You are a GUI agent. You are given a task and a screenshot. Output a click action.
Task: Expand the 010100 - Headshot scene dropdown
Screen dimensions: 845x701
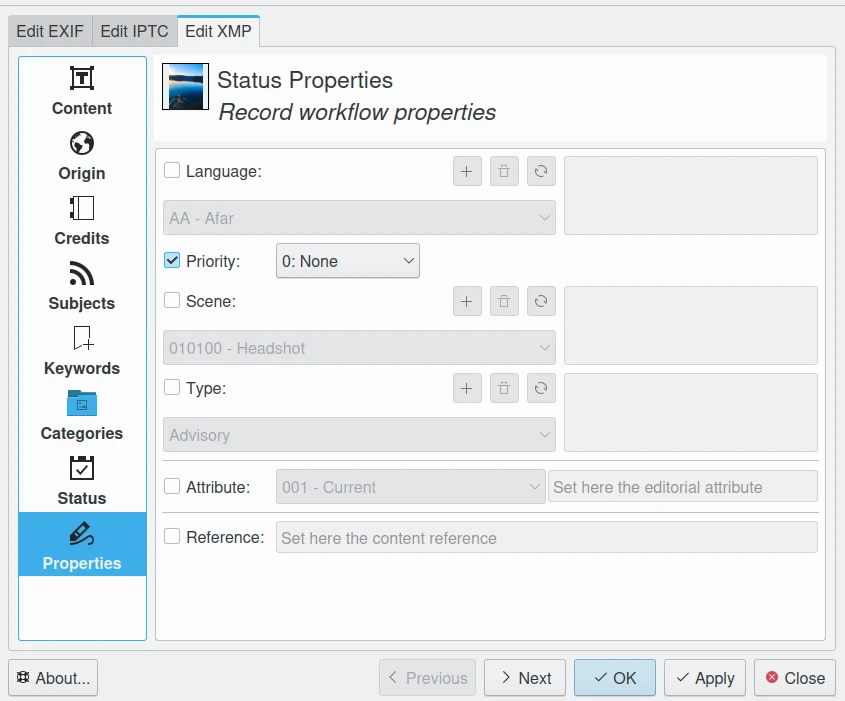pyautogui.click(x=359, y=348)
